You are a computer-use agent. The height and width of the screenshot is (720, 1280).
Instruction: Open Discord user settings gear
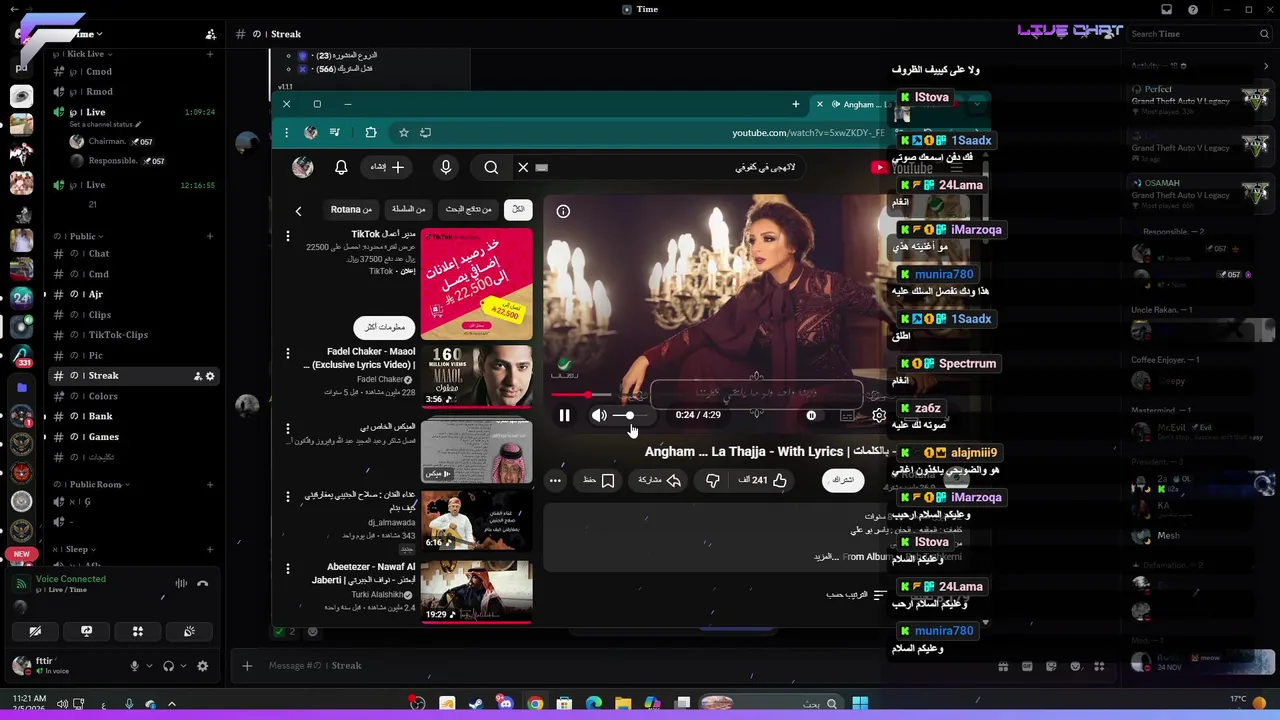[202, 666]
